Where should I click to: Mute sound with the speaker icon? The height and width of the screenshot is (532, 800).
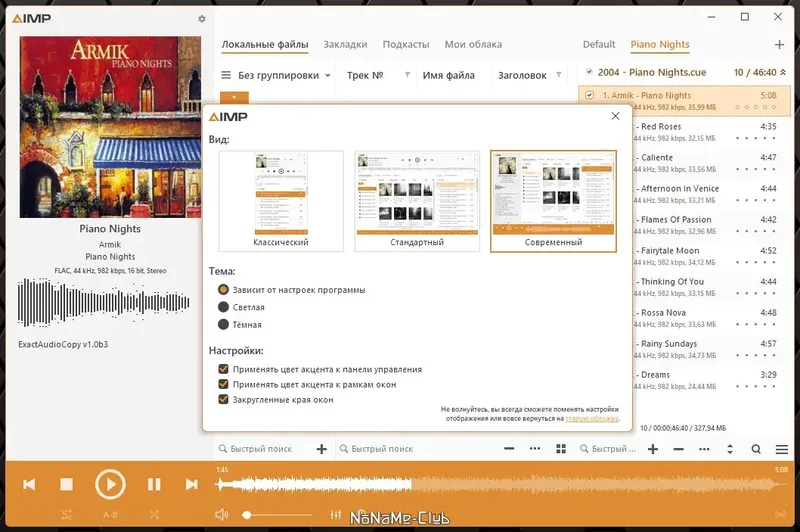[221, 515]
